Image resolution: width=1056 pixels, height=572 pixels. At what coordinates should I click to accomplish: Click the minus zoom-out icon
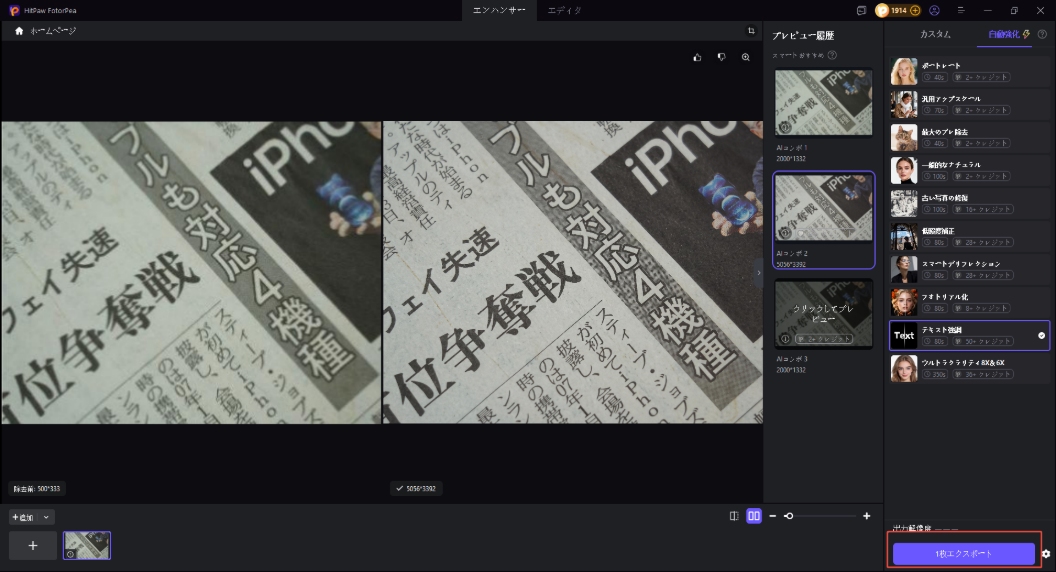(772, 516)
